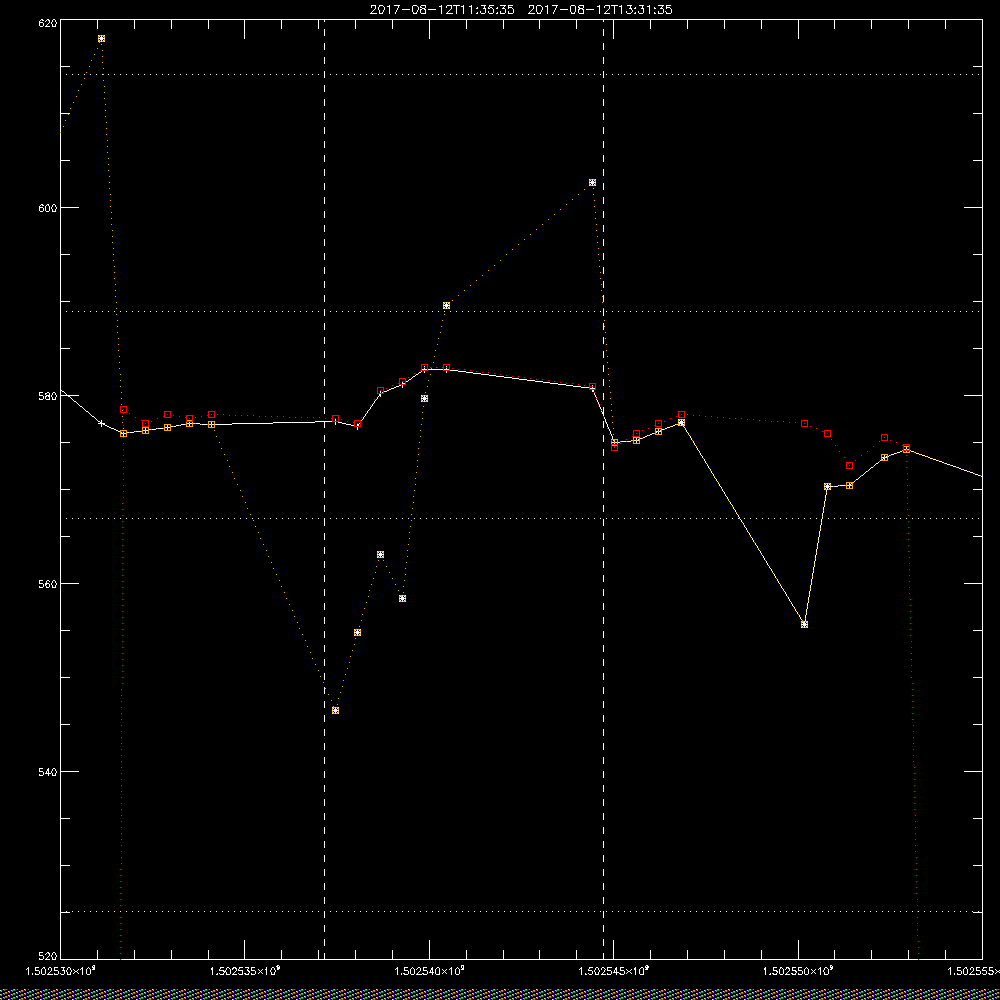Click the start timestamp 2017-08-12T11:35:35 in title
Viewport: 1000px width, 1000px height.
pyautogui.click(x=442, y=10)
